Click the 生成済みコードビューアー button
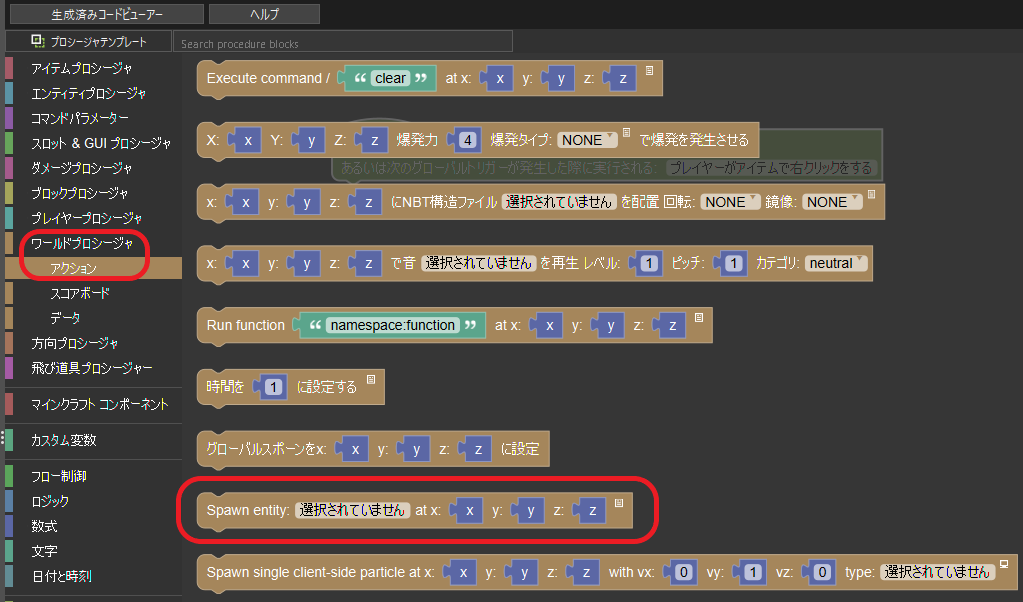1023x602 pixels. pyautogui.click(x=107, y=14)
